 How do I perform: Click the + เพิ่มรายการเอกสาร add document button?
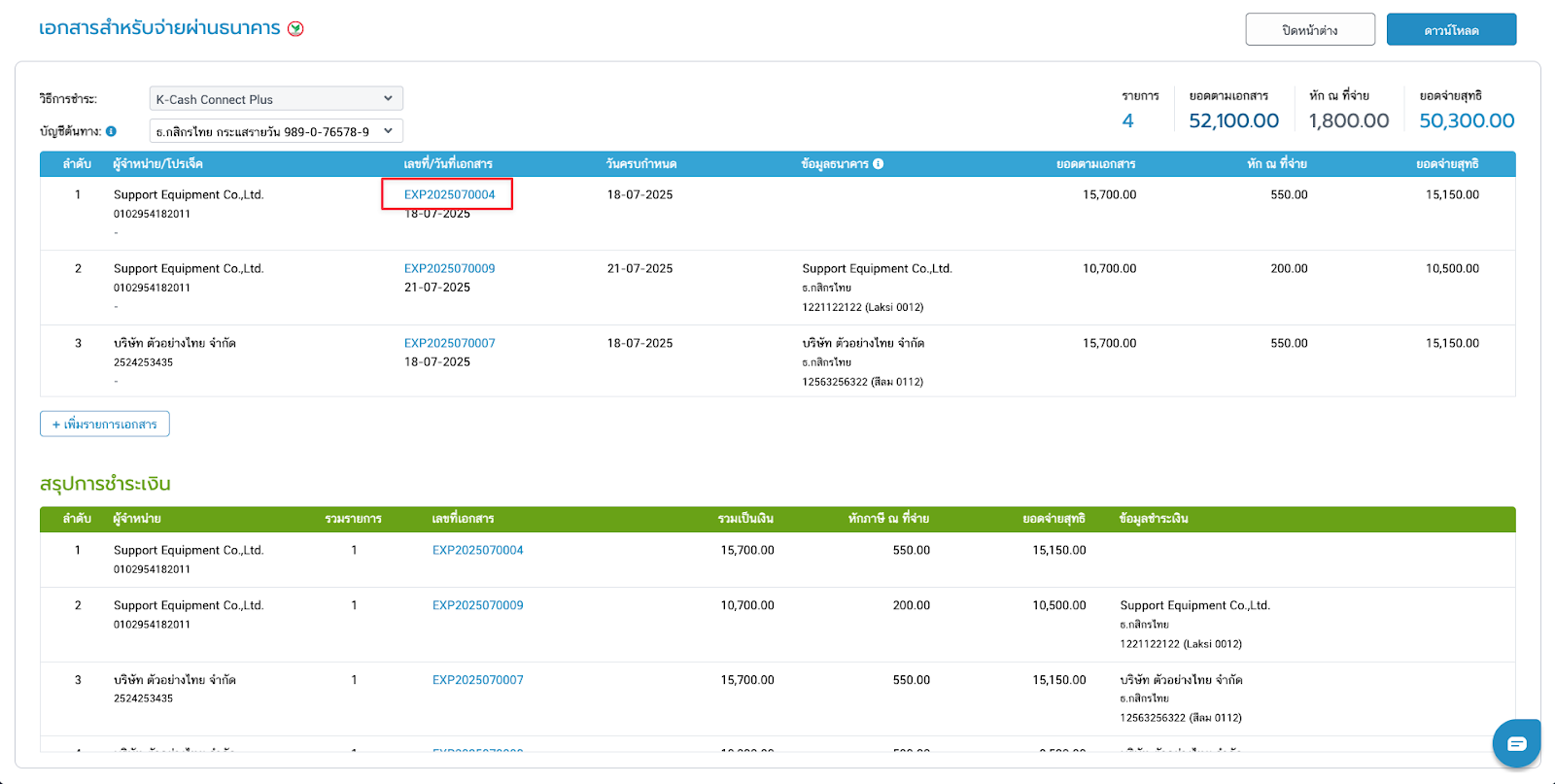(105, 425)
